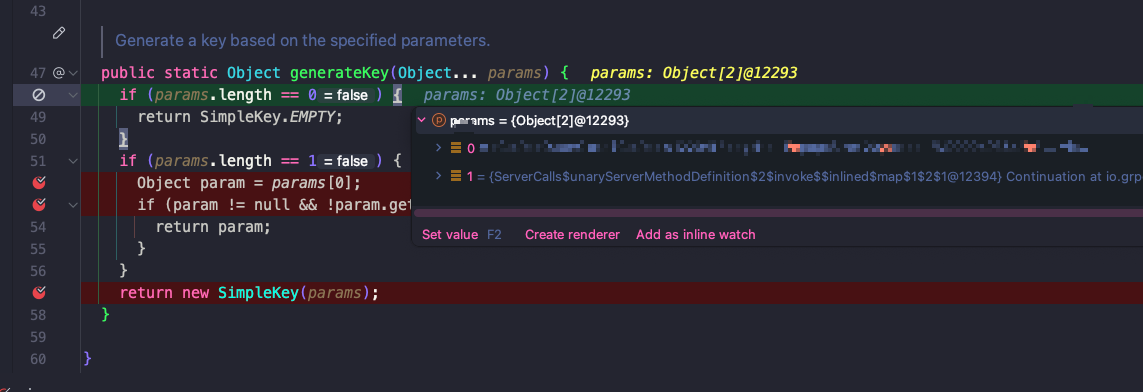The width and height of the screenshot is (1143, 392).
Task: Click line number 54 in gutter
Action: coord(39,227)
